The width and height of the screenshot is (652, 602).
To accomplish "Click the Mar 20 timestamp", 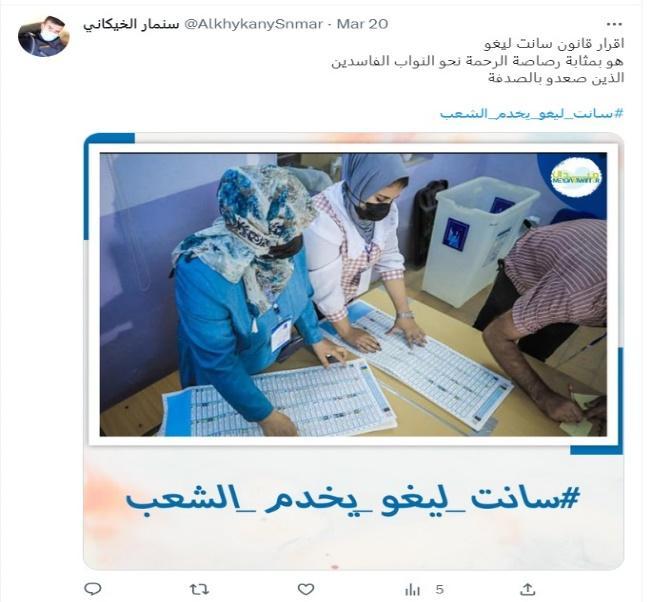I will point(362,24).
